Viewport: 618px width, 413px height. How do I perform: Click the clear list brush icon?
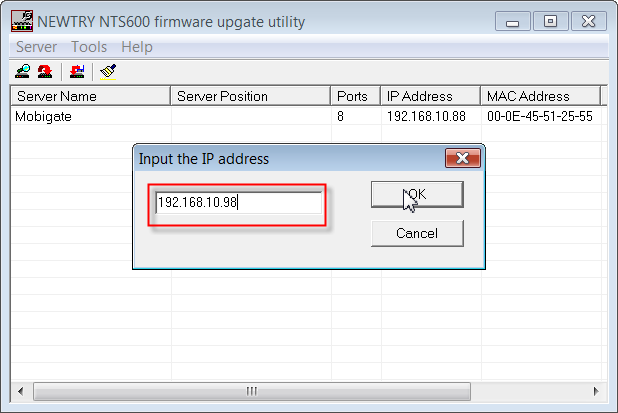point(108,71)
